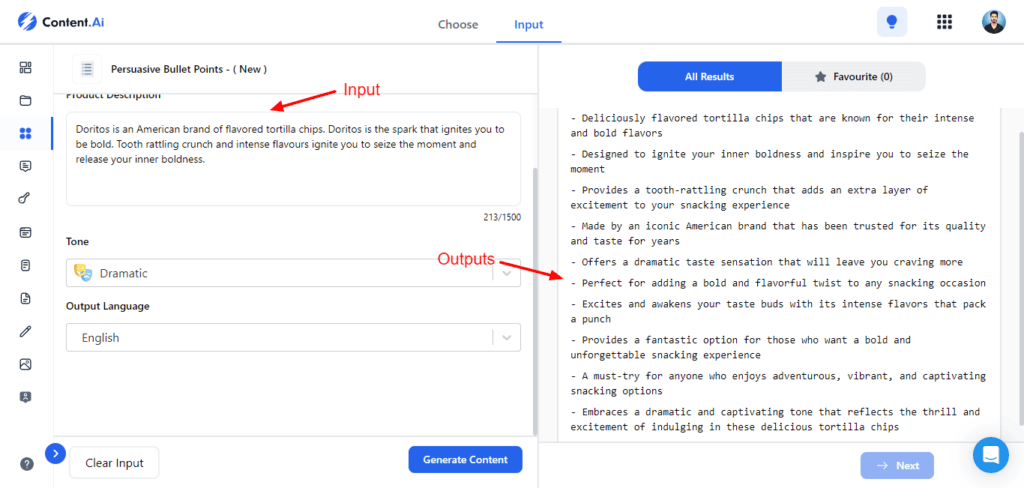Select the four-dot templates sidebar icon
This screenshot has width=1024, height=488.
25,133
